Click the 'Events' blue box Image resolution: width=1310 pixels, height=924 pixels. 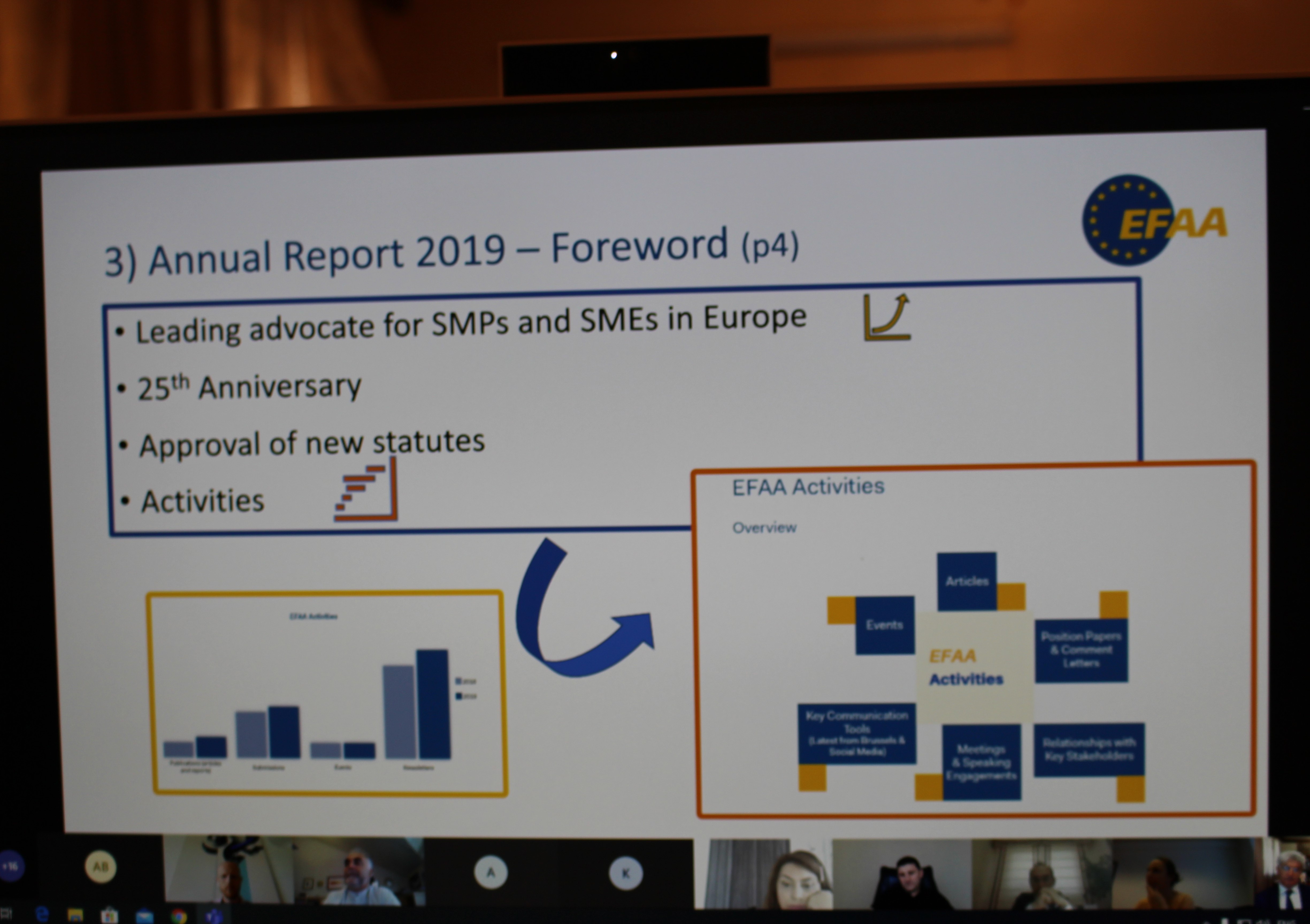click(x=884, y=625)
